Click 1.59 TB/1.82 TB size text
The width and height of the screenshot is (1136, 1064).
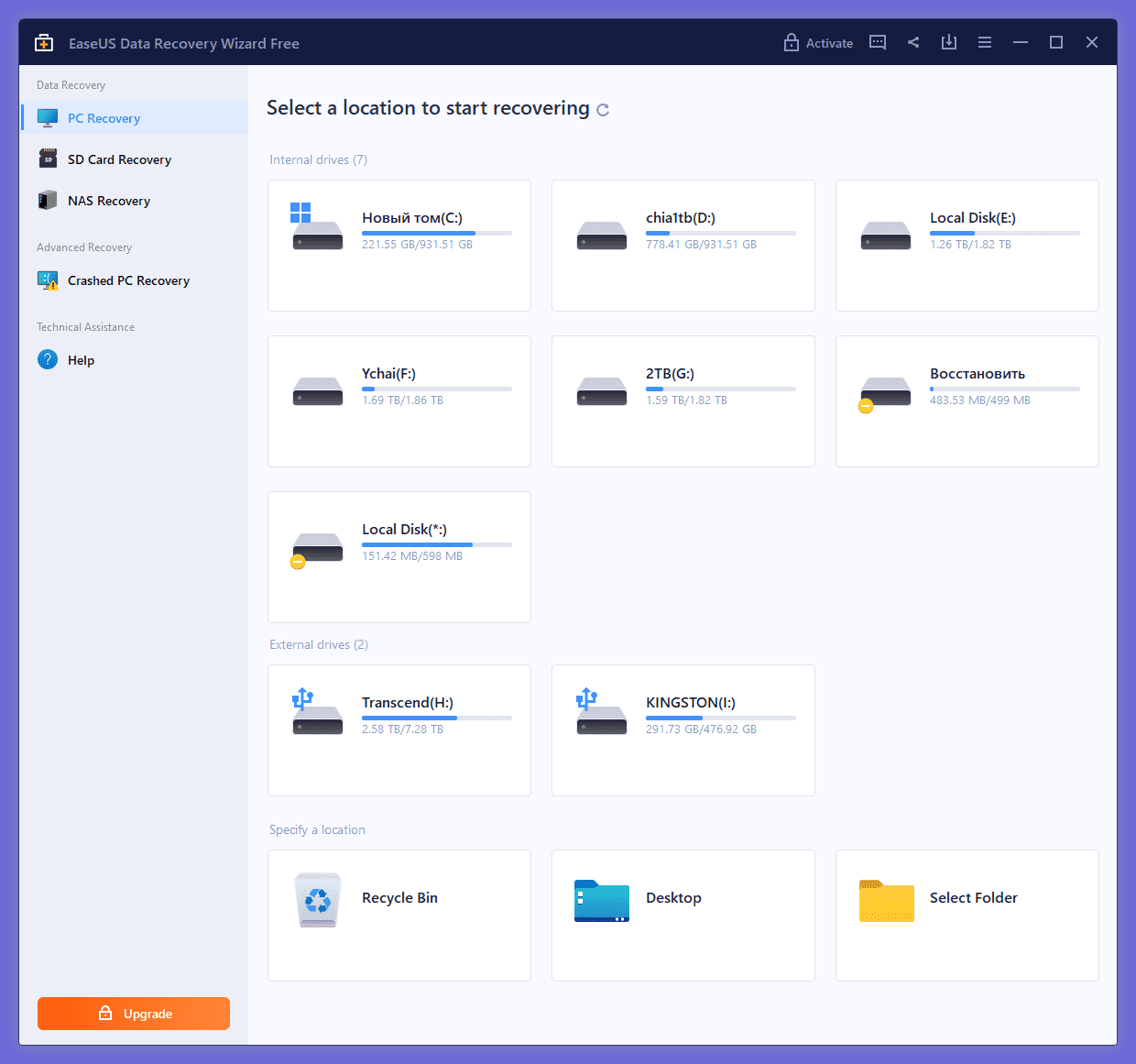[686, 400]
